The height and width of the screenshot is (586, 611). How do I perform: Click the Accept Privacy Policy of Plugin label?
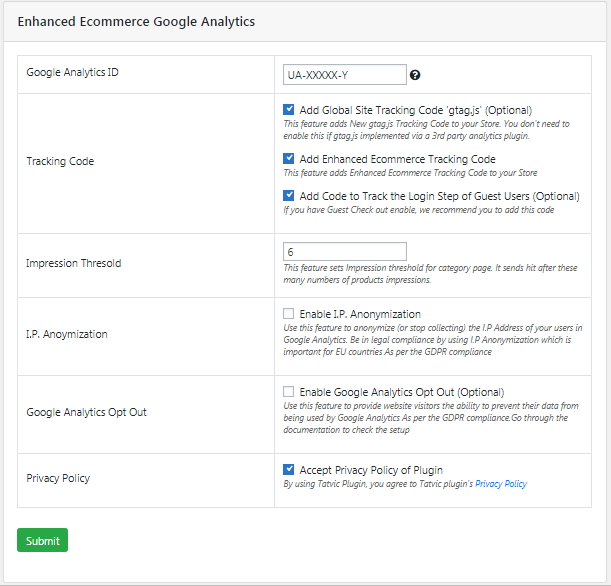(x=371, y=470)
